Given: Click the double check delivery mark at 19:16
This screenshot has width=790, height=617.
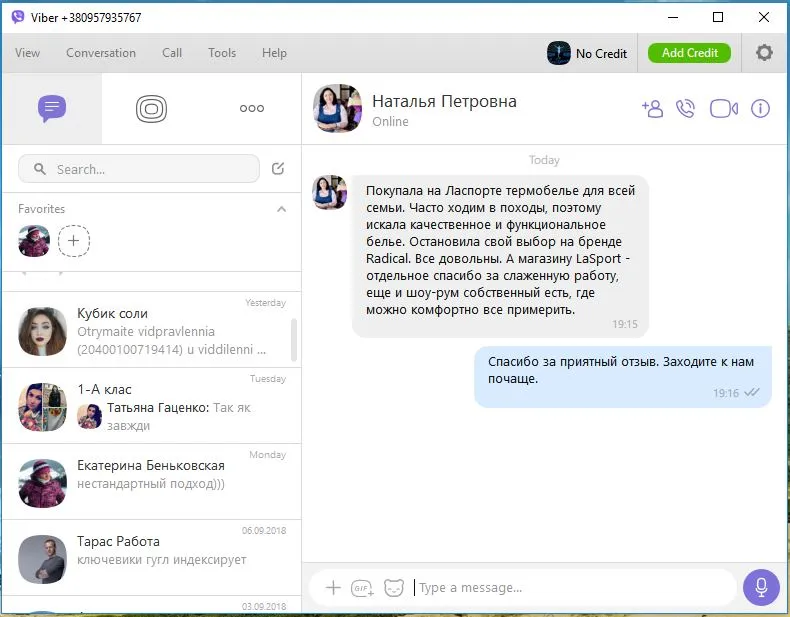Looking at the screenshot, I should [752, 393].
